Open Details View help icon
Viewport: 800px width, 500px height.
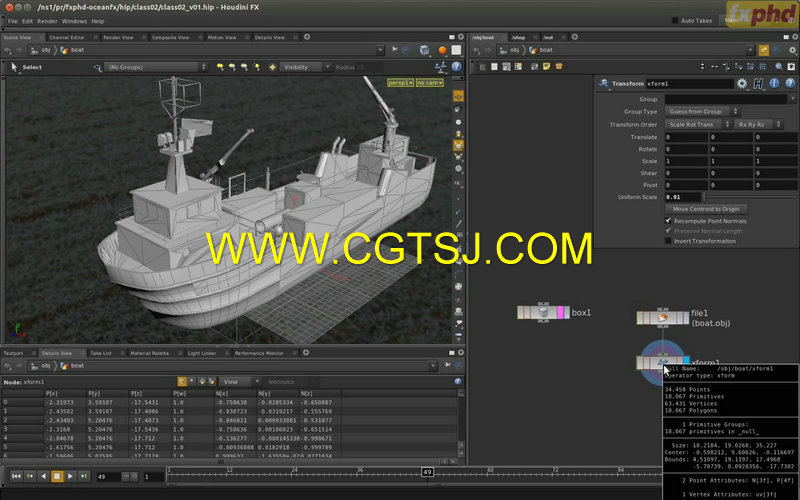tap(458, 382)
